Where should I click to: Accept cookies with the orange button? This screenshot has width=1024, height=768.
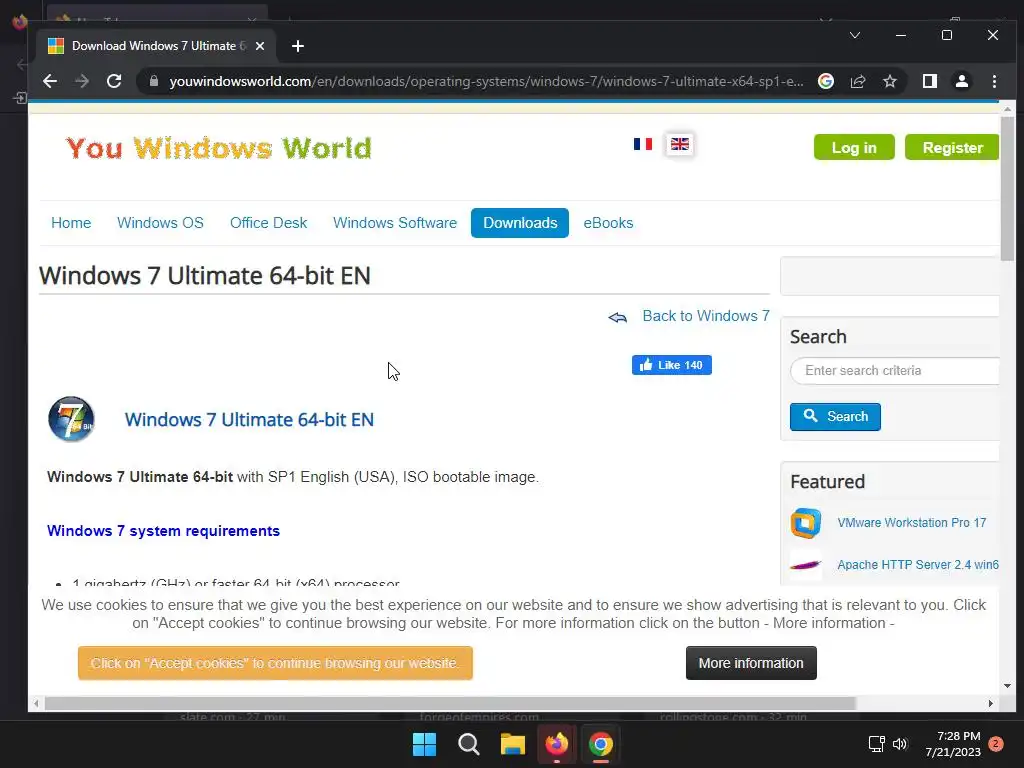coord(275,663)
